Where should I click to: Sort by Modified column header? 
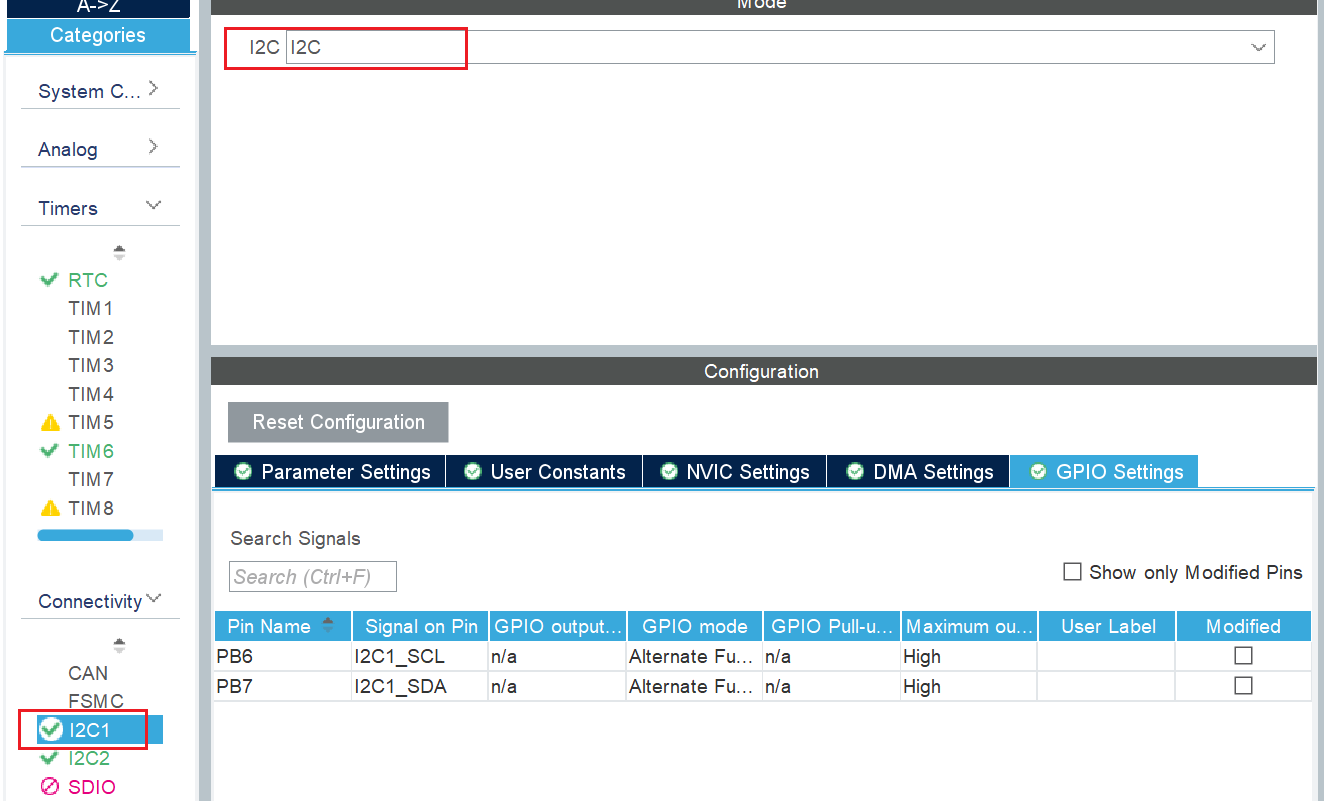coord(1244,626)
